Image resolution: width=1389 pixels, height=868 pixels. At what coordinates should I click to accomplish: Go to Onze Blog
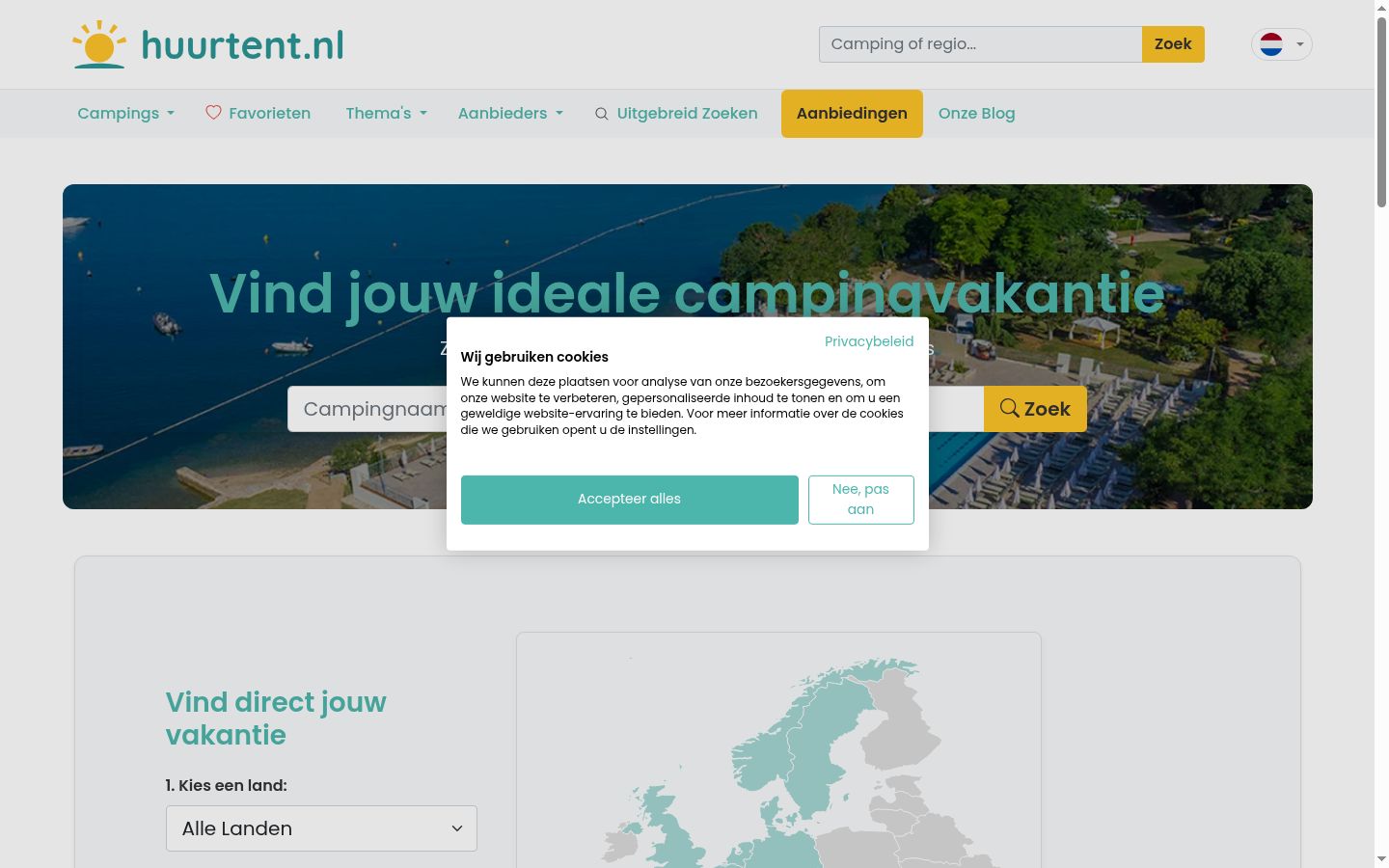tap(976, 114)
